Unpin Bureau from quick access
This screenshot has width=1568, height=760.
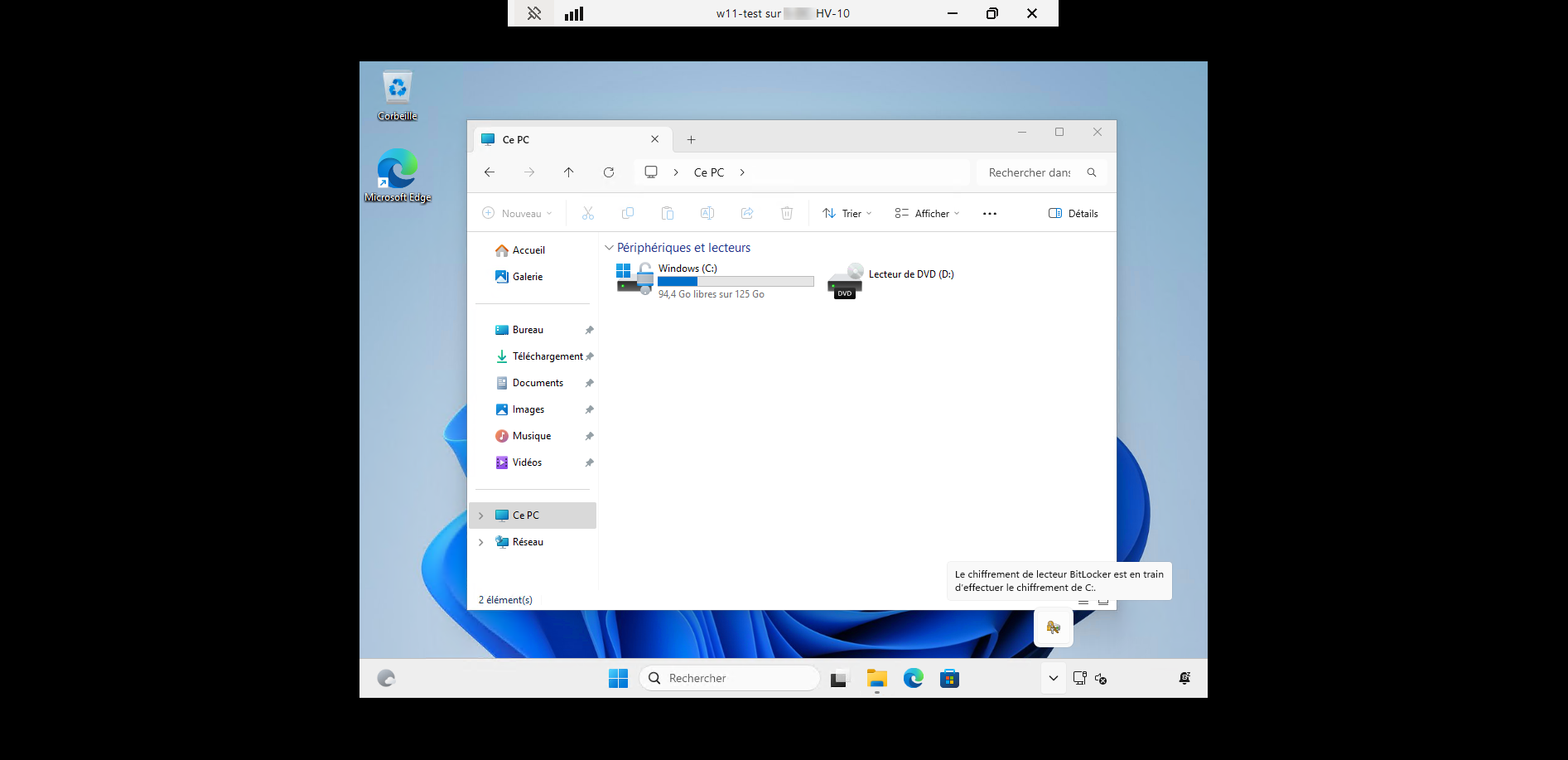(589, 330)
